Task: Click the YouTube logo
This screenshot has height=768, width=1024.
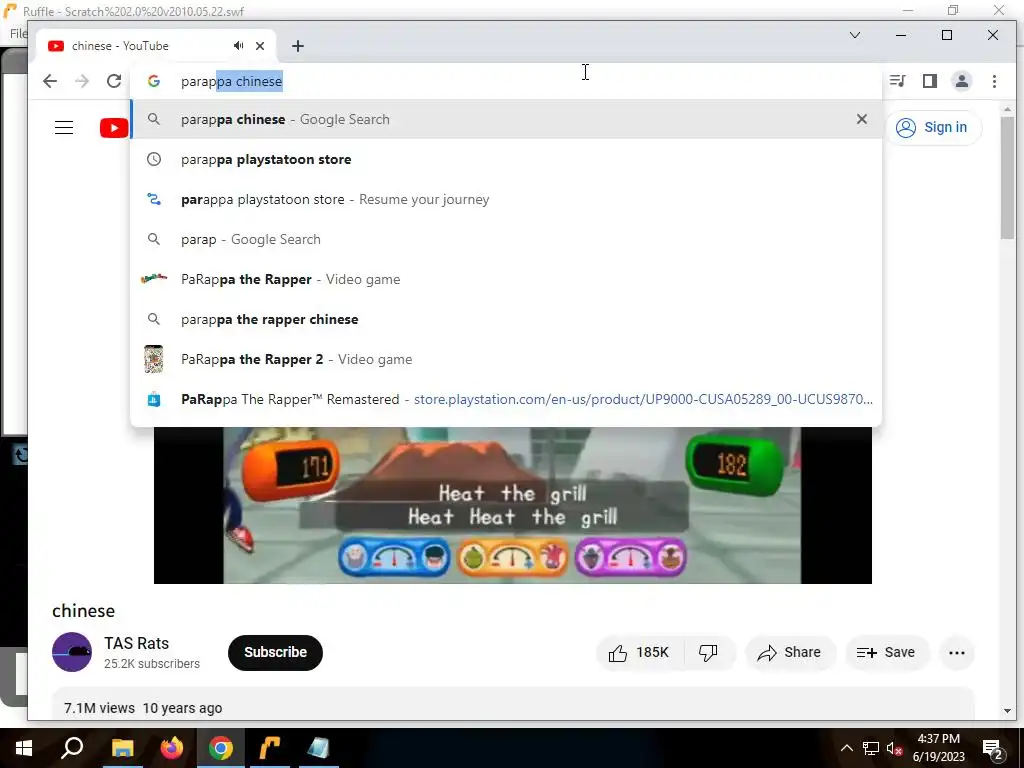Action: tap(114, 128)
